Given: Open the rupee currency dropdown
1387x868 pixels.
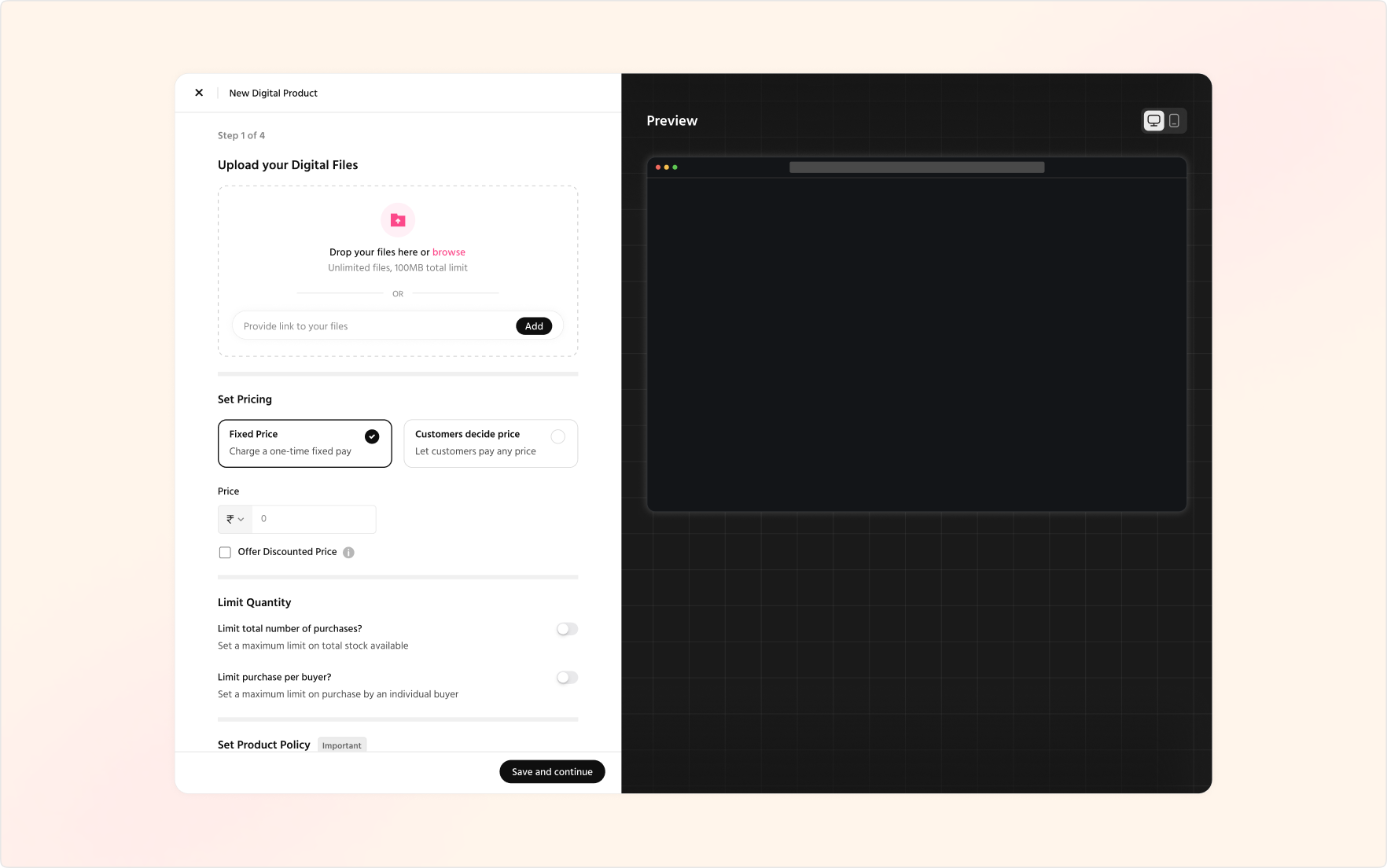Looking at the screenshot, I should [x=235, y=519].
